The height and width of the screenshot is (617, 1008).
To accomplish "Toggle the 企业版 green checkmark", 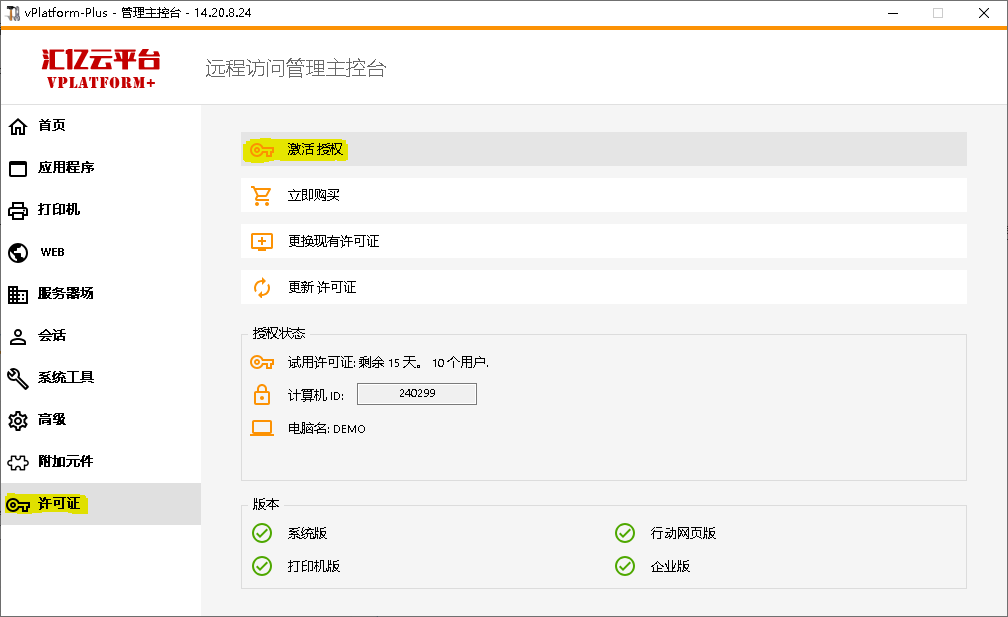I will click(x=625, y=566).
